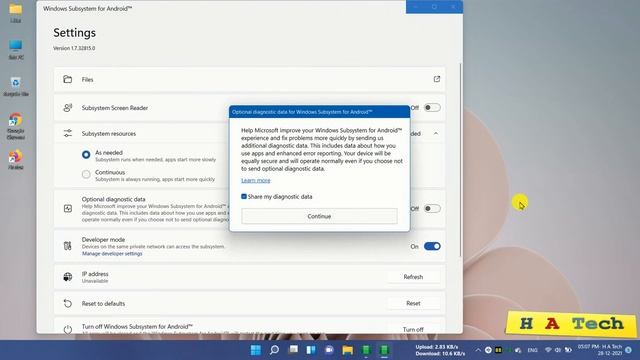Click the Developer mode tools icon
Image resolution: width=640 pixels, height=360 pixels.
pos(68,246)
